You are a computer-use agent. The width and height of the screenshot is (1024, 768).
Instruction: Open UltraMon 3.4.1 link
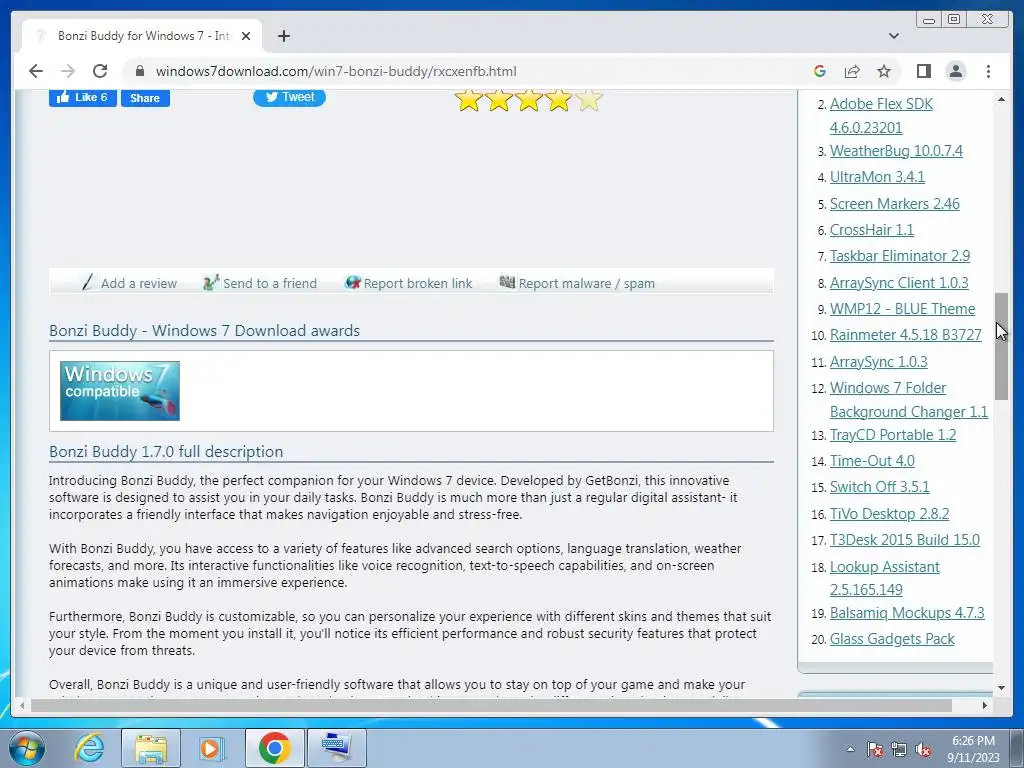877,177
